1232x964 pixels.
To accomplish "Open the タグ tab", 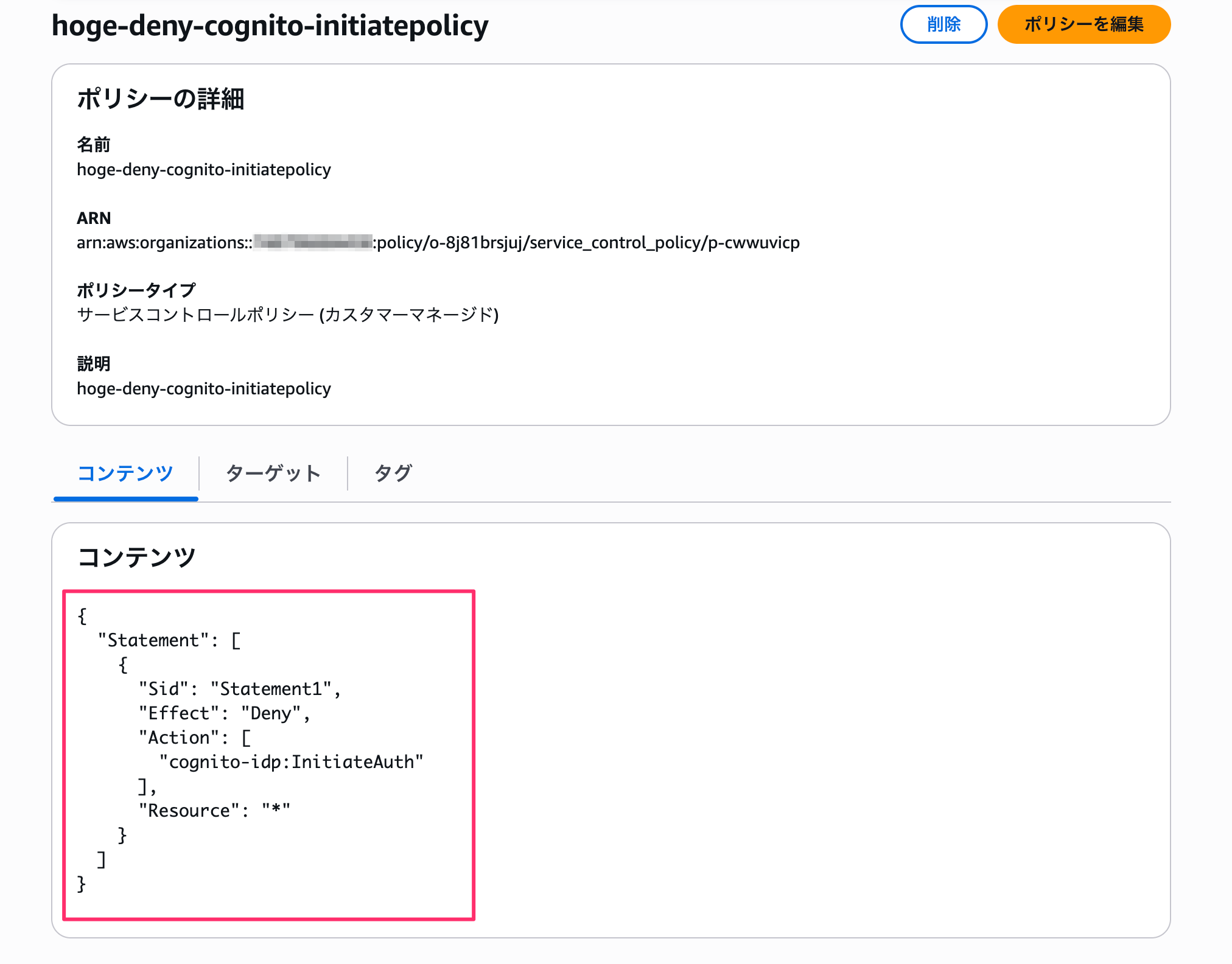I will click(393, 473).
